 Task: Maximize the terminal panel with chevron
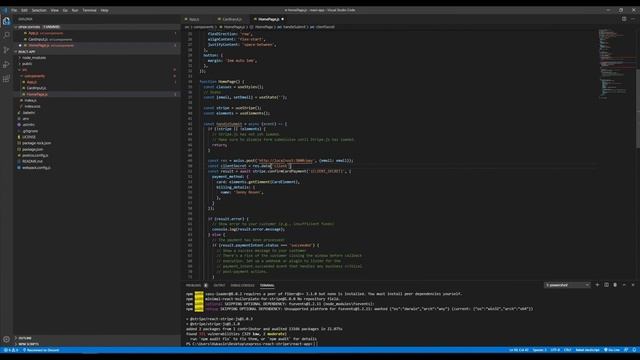[624, 285]
